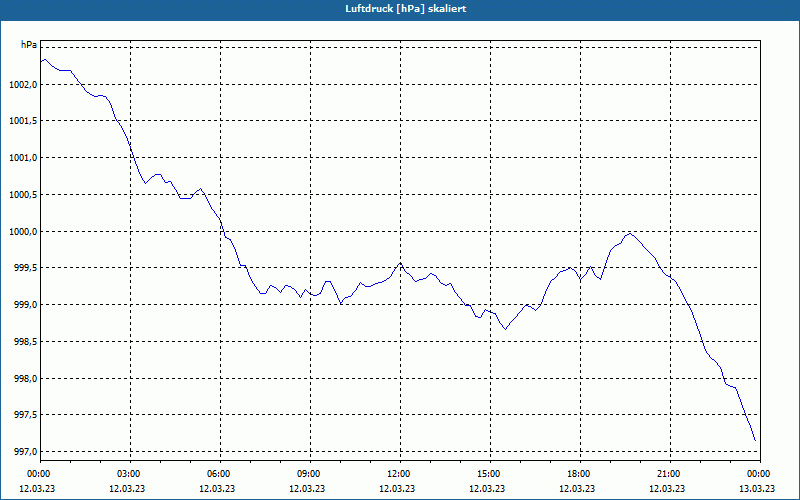Click the 09:00 time label
800x500 pixels.
pyautogui.click(x=310, y=474)
